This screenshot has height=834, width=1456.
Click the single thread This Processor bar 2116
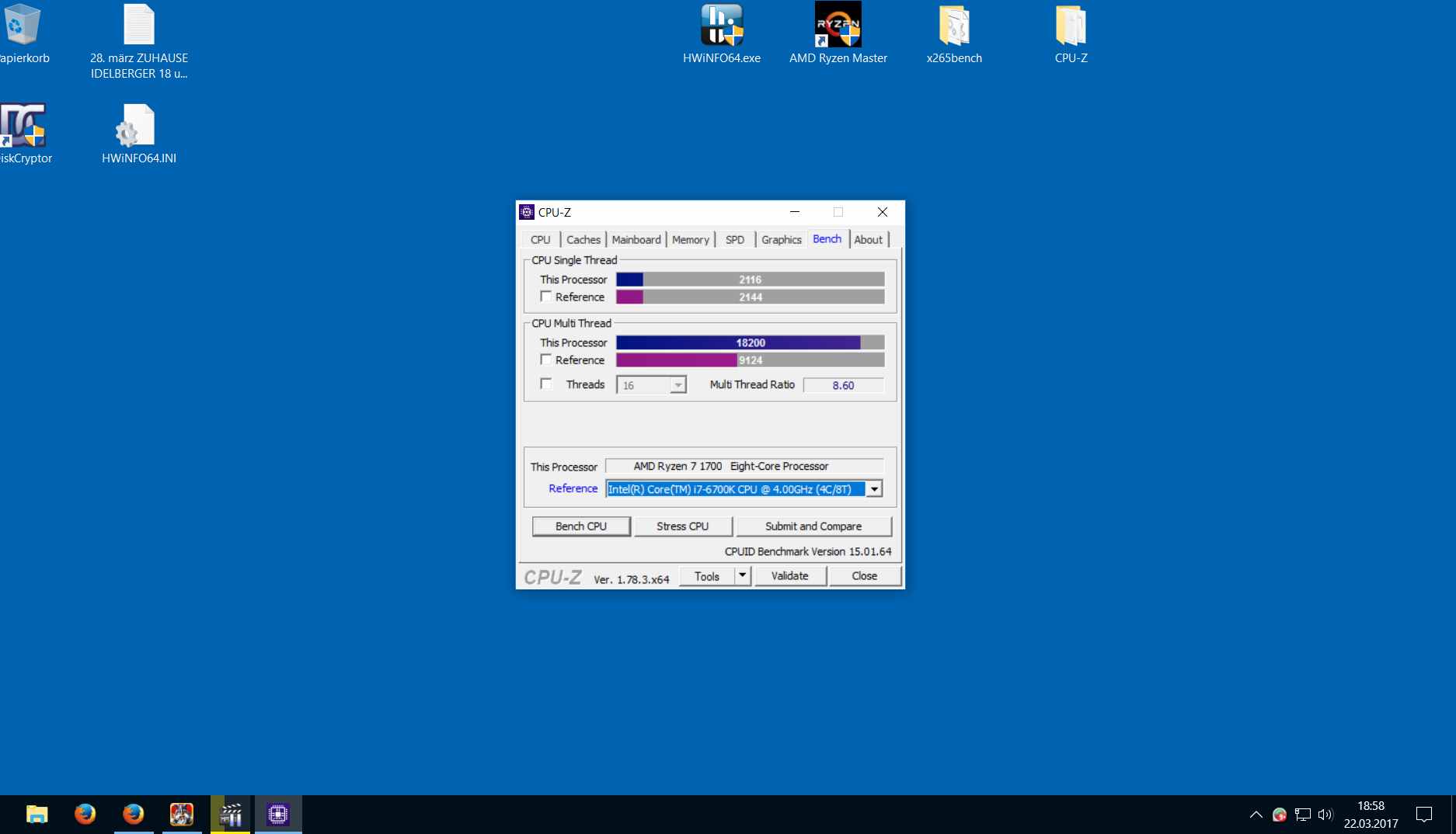pyautogui.click(x=751, y=280)
